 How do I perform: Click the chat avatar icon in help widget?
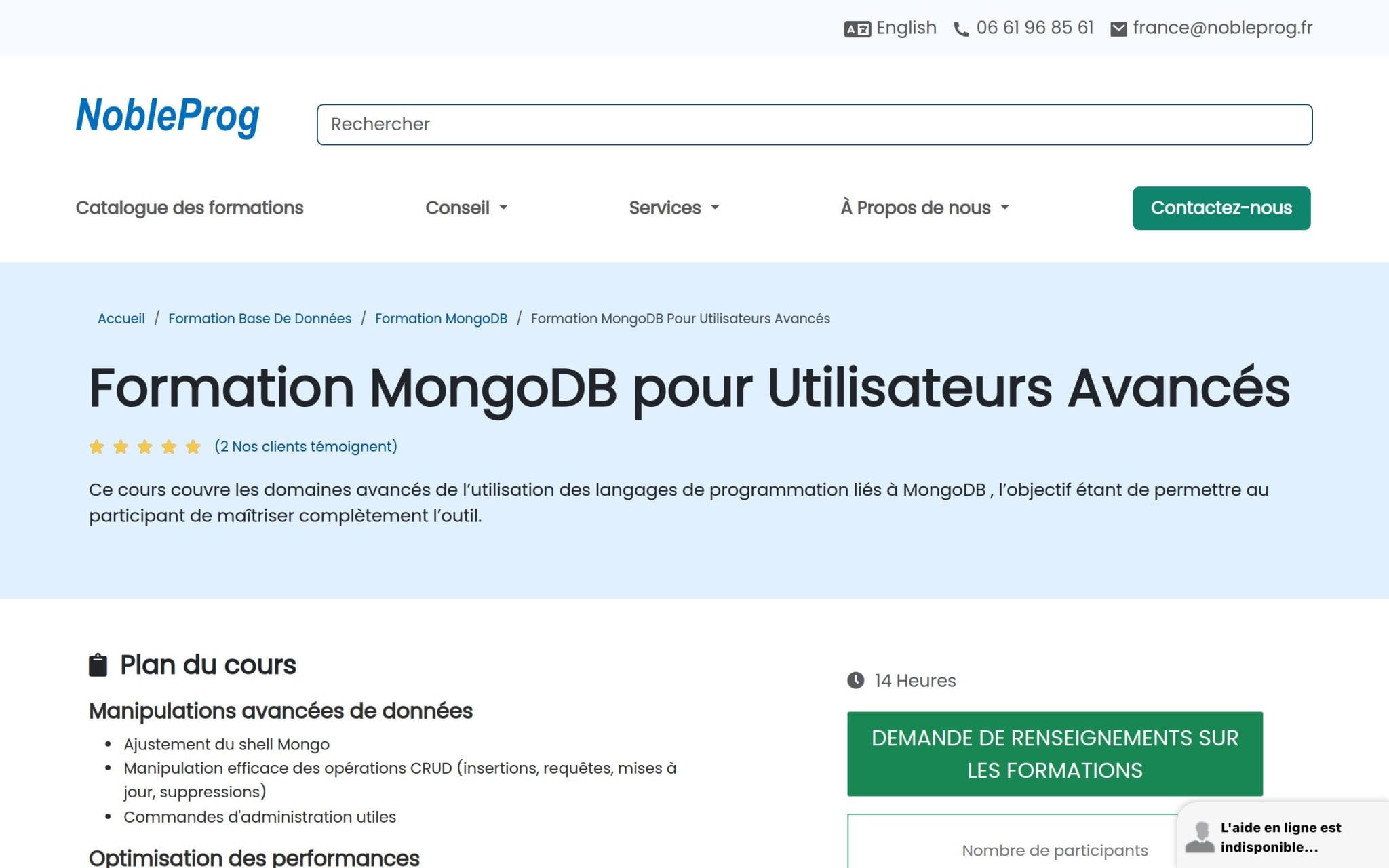[1200, 837]
